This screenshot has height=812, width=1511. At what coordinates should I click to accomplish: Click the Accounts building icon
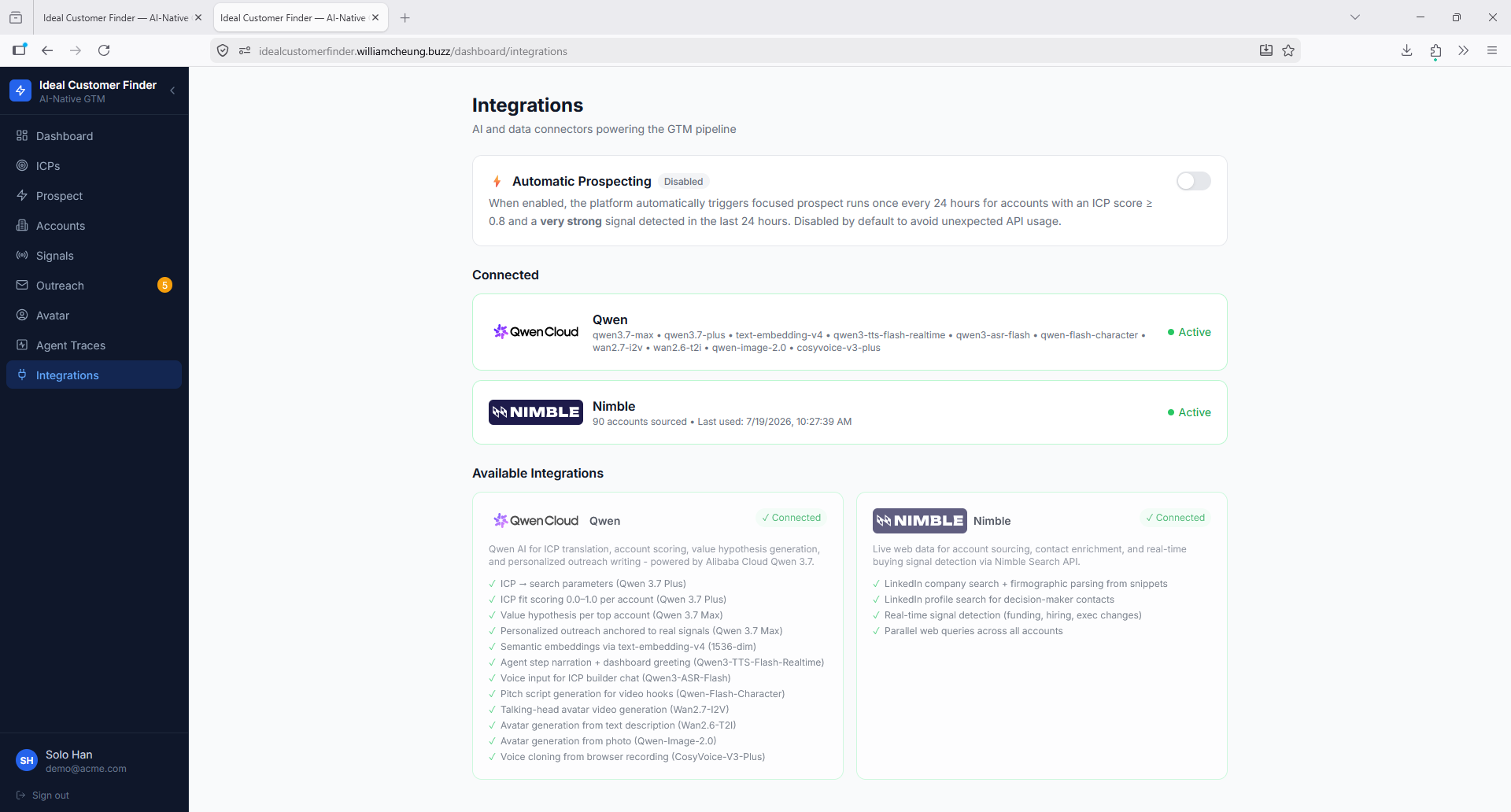pos(22,225)
